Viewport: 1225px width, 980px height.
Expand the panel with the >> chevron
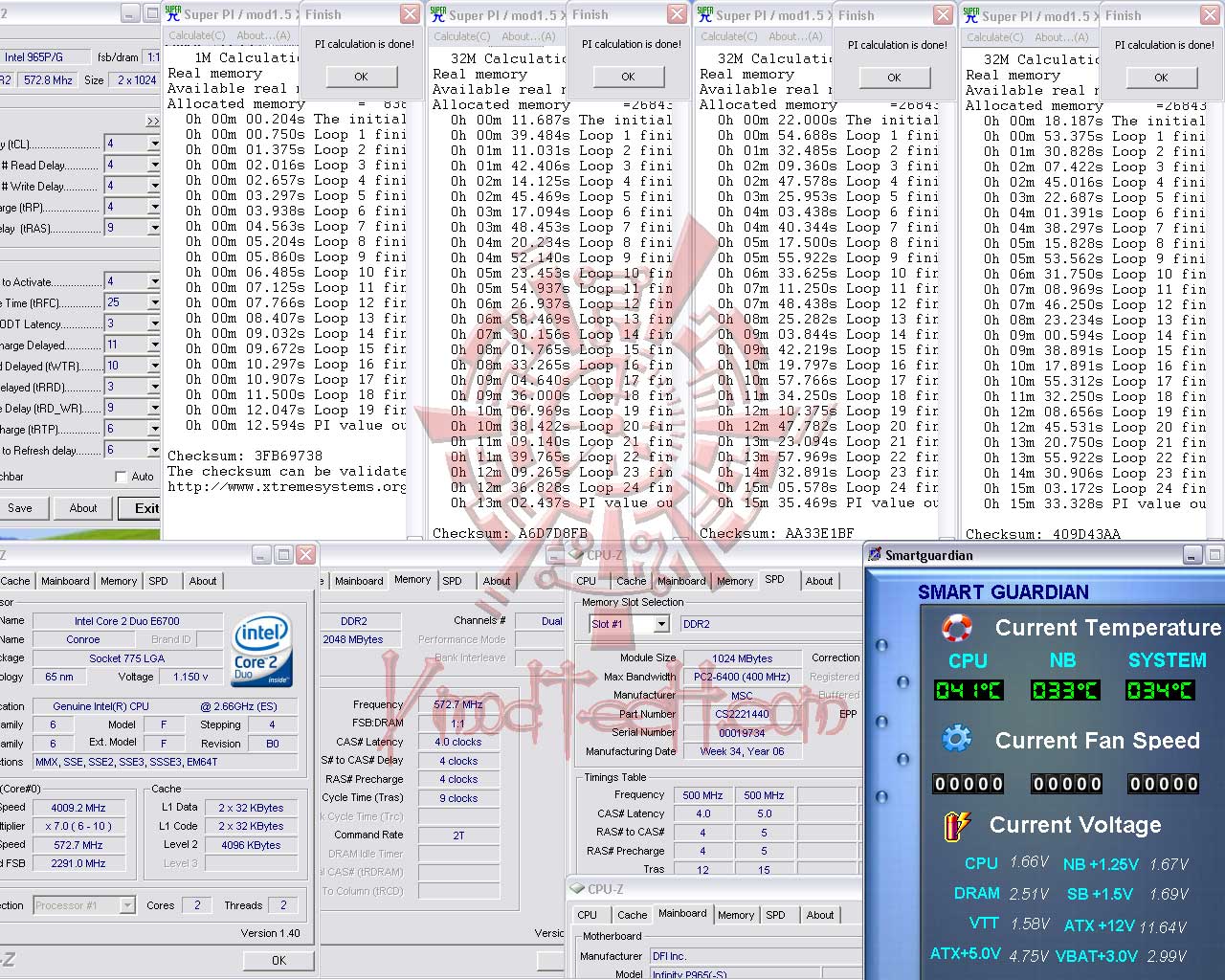click(153, 122)
